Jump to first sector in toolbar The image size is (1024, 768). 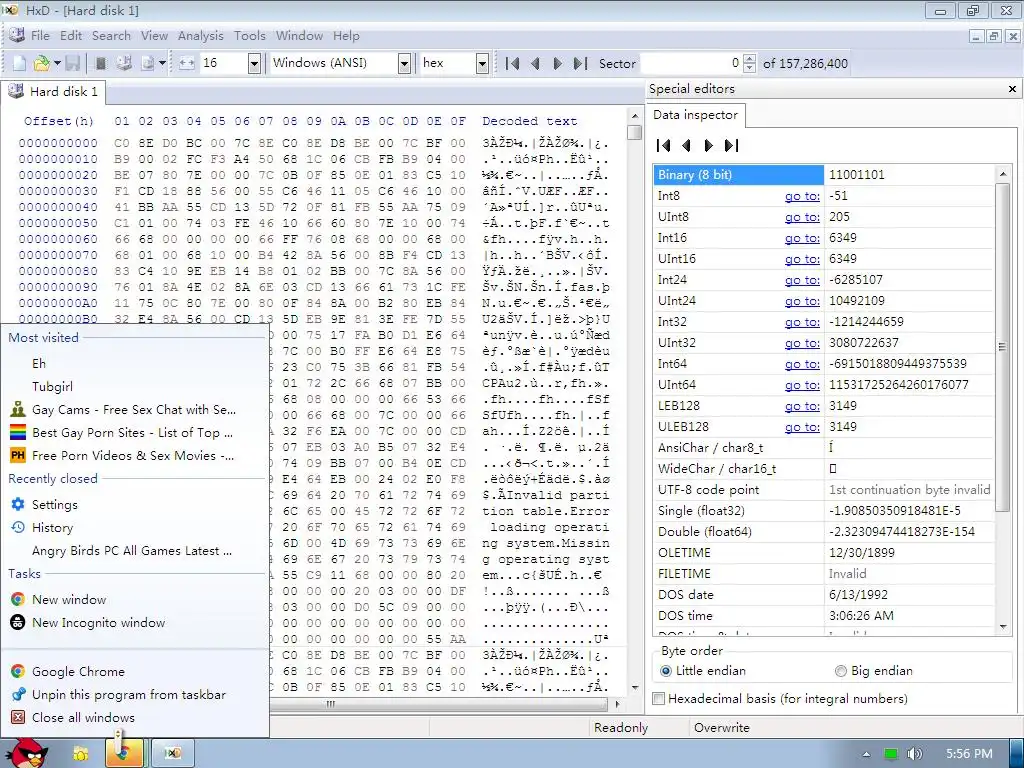click(x=513, y=63)
